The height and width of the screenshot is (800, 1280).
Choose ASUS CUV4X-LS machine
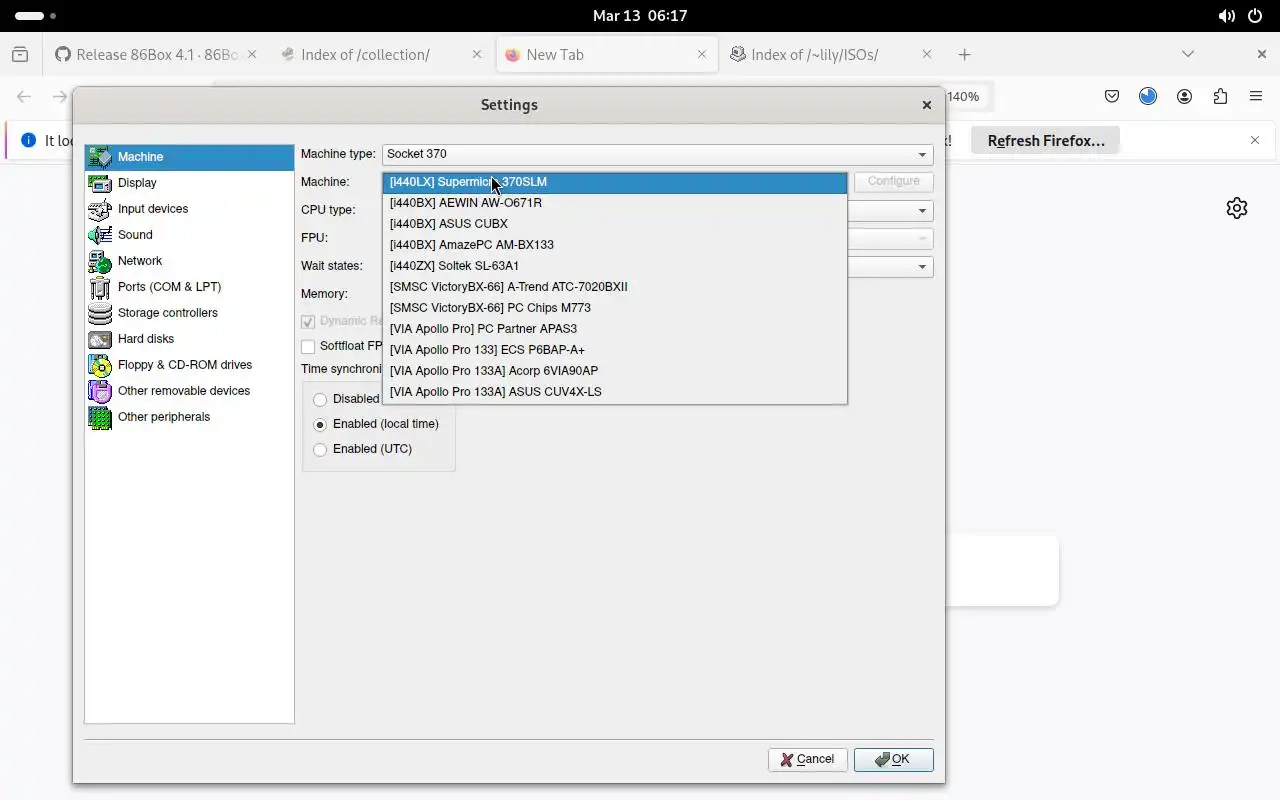coord(614,392)
